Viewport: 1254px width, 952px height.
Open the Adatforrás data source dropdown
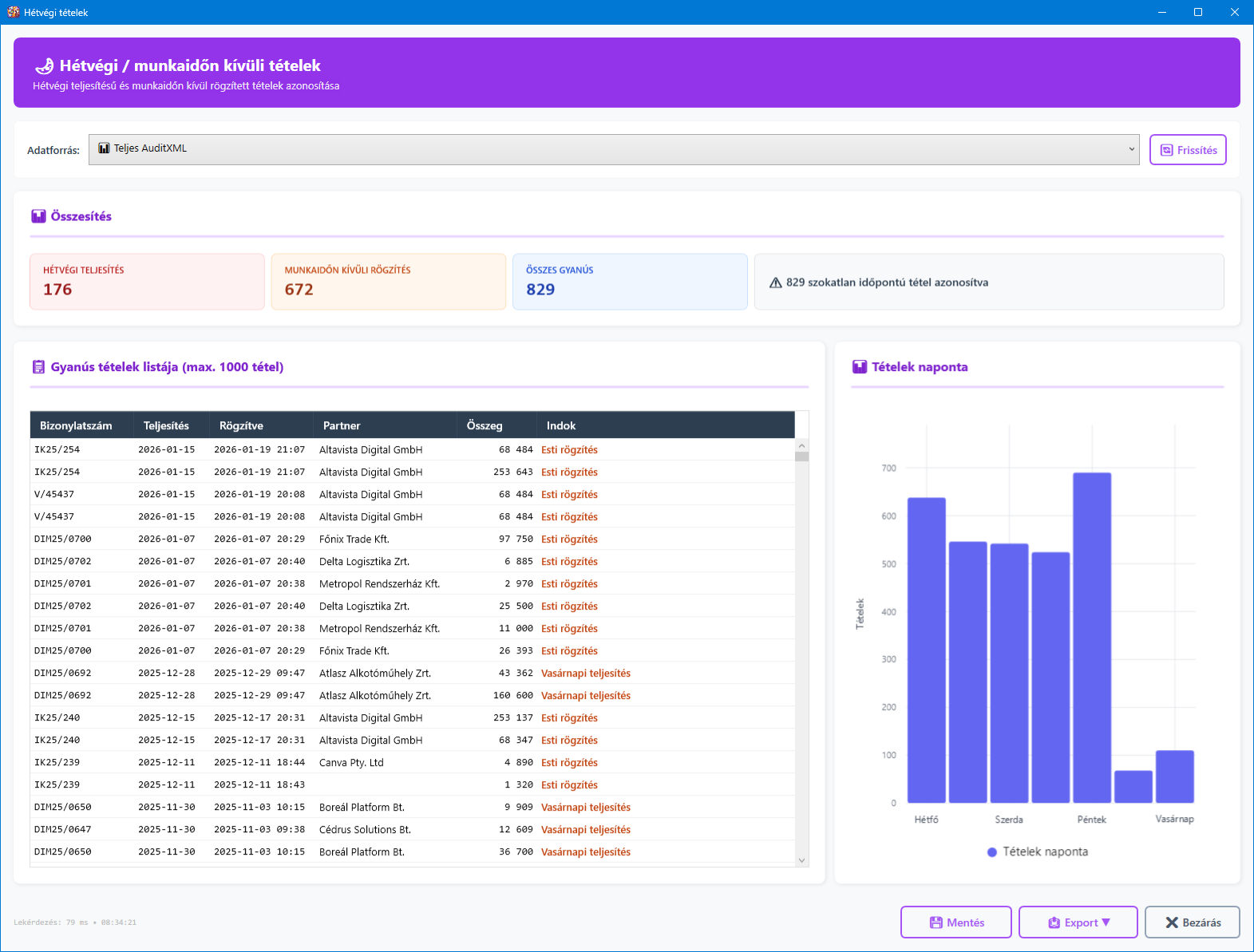[x=613, y=149]
